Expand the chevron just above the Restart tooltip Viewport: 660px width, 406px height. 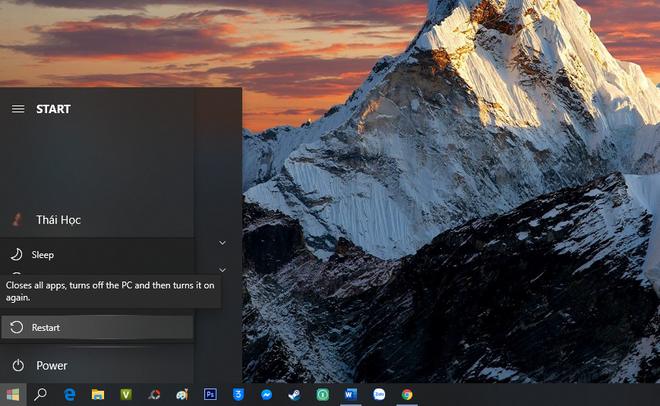point(223,270)
